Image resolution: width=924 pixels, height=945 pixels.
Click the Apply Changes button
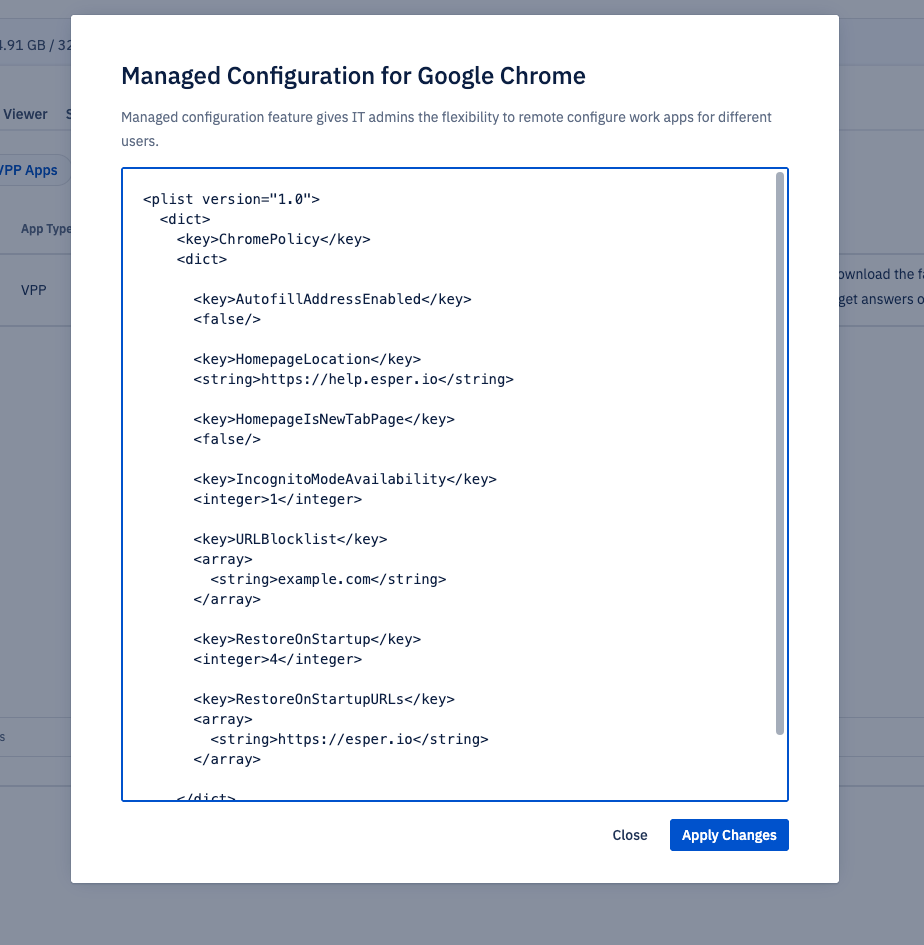click(x=729, y=835)
